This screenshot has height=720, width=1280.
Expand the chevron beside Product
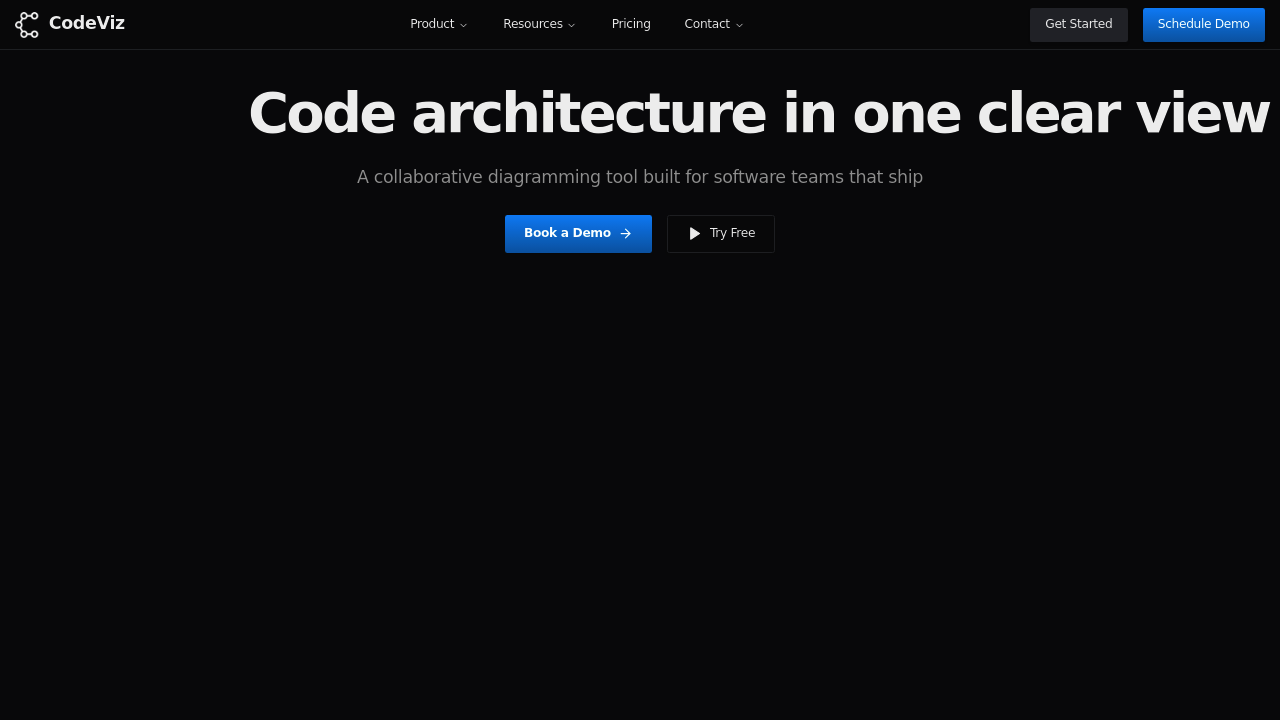tap(464, 25)
